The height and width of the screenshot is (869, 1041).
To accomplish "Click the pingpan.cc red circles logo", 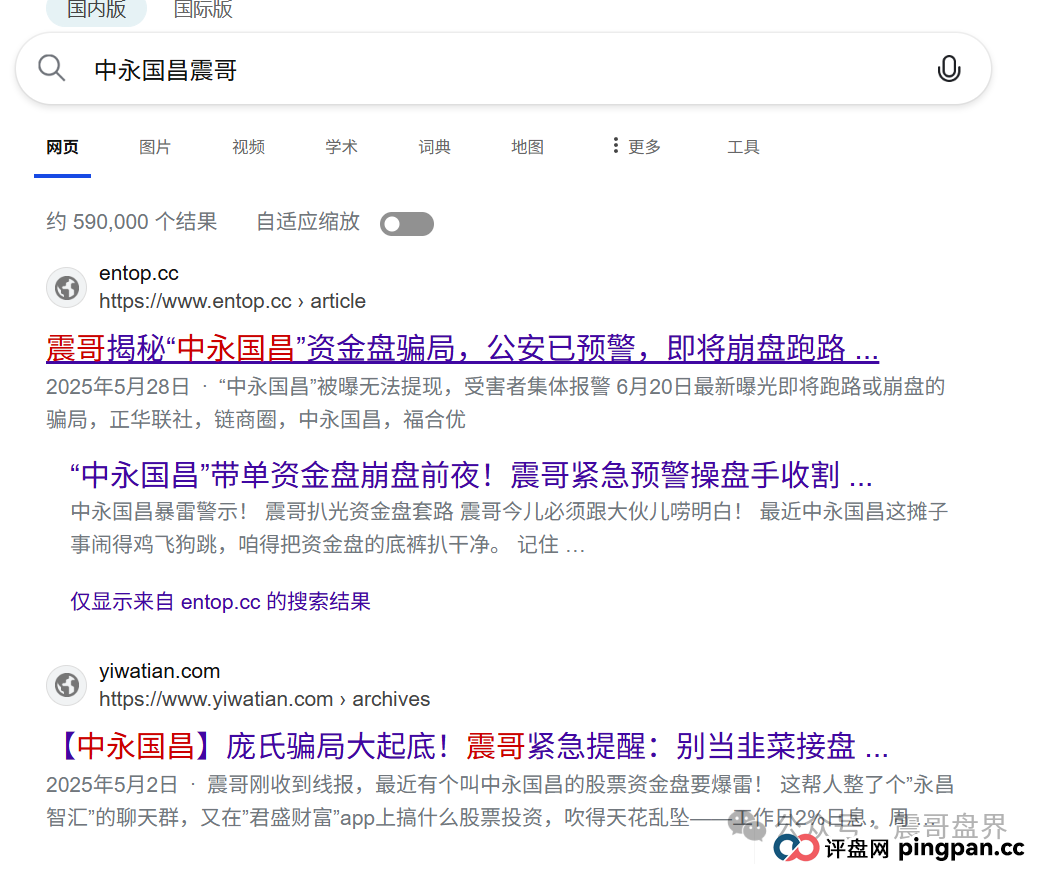I will click(795, 847).
